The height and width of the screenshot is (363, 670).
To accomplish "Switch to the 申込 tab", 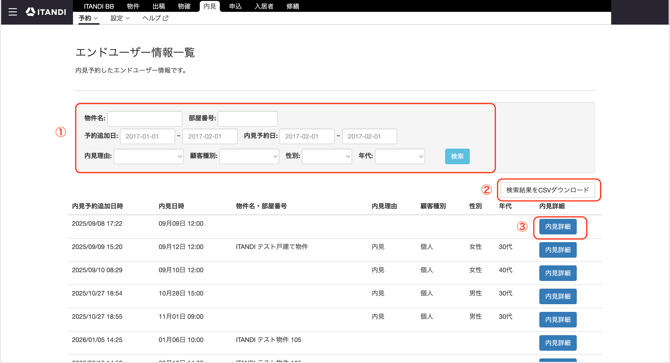I will click(x=235, y=6).
